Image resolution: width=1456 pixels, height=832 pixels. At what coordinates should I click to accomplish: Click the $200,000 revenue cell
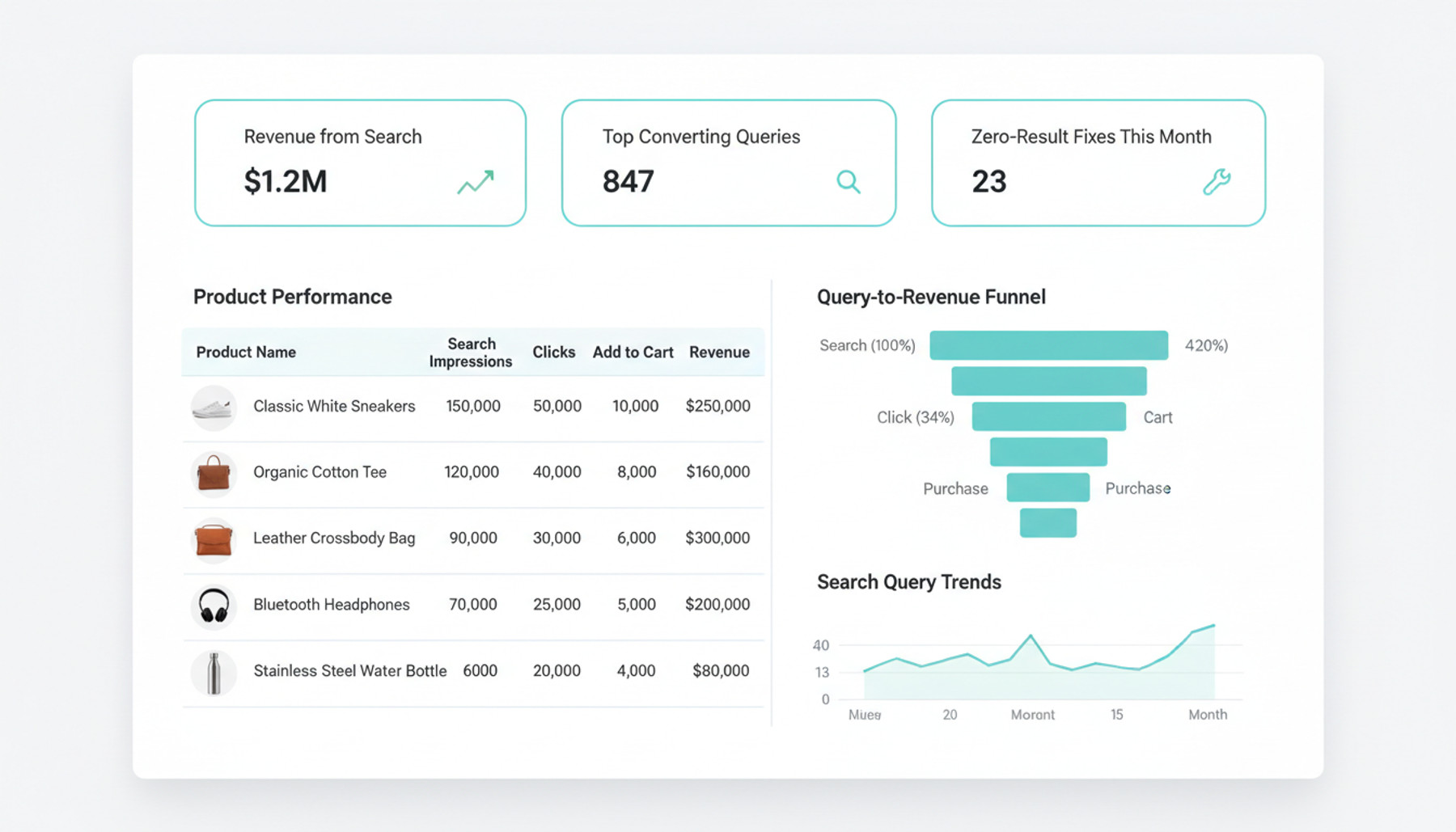(x=717, y=605)
